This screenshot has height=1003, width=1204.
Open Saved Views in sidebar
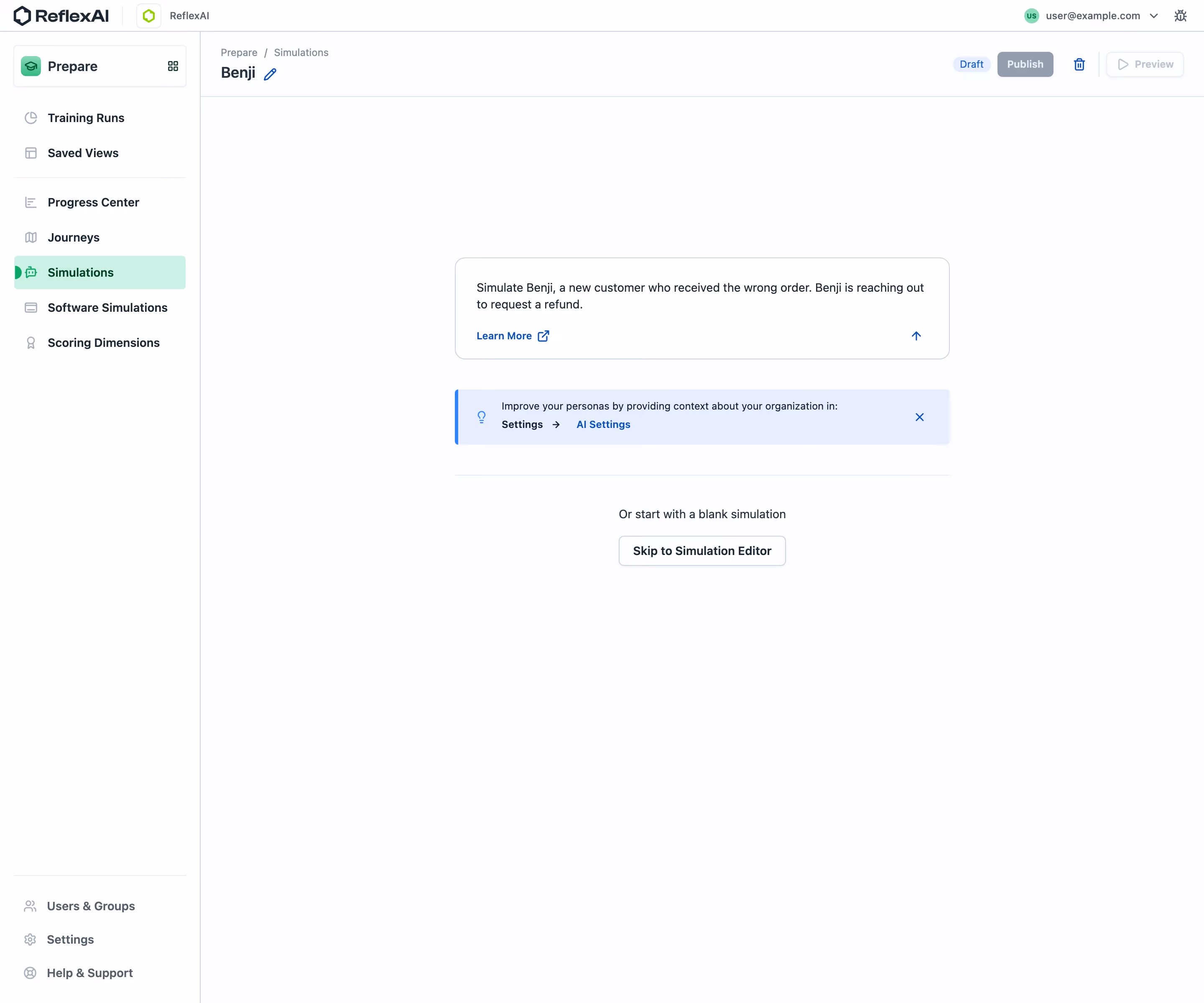tap(100, 153)
